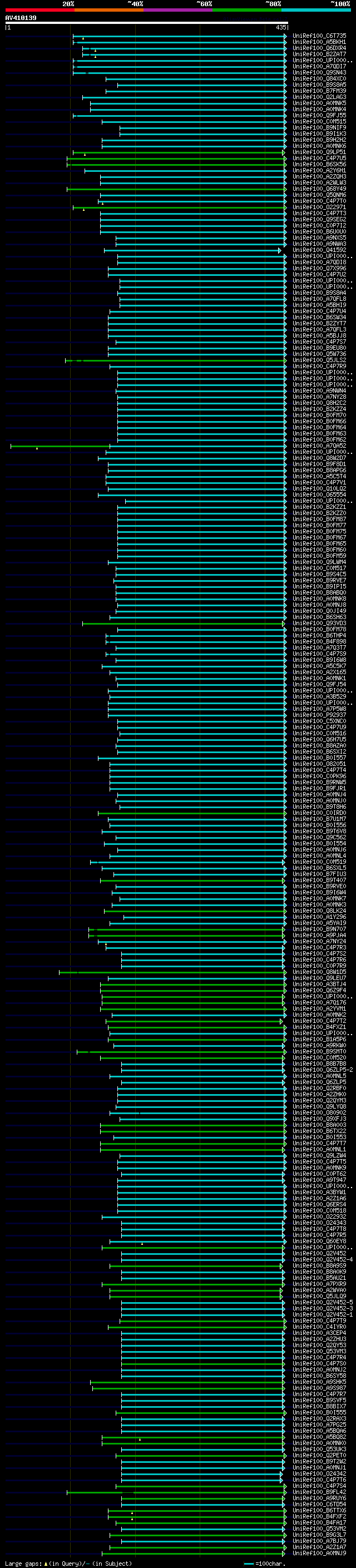Select the query name AV410139
This screenshot has width=356, height=1568.
point(21,18)
